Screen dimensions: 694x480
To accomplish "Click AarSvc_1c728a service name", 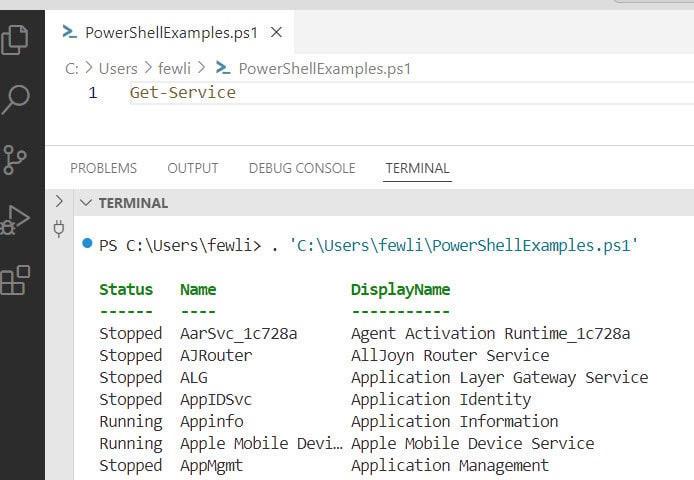I will pyautogui.click(x=239, y=333).
